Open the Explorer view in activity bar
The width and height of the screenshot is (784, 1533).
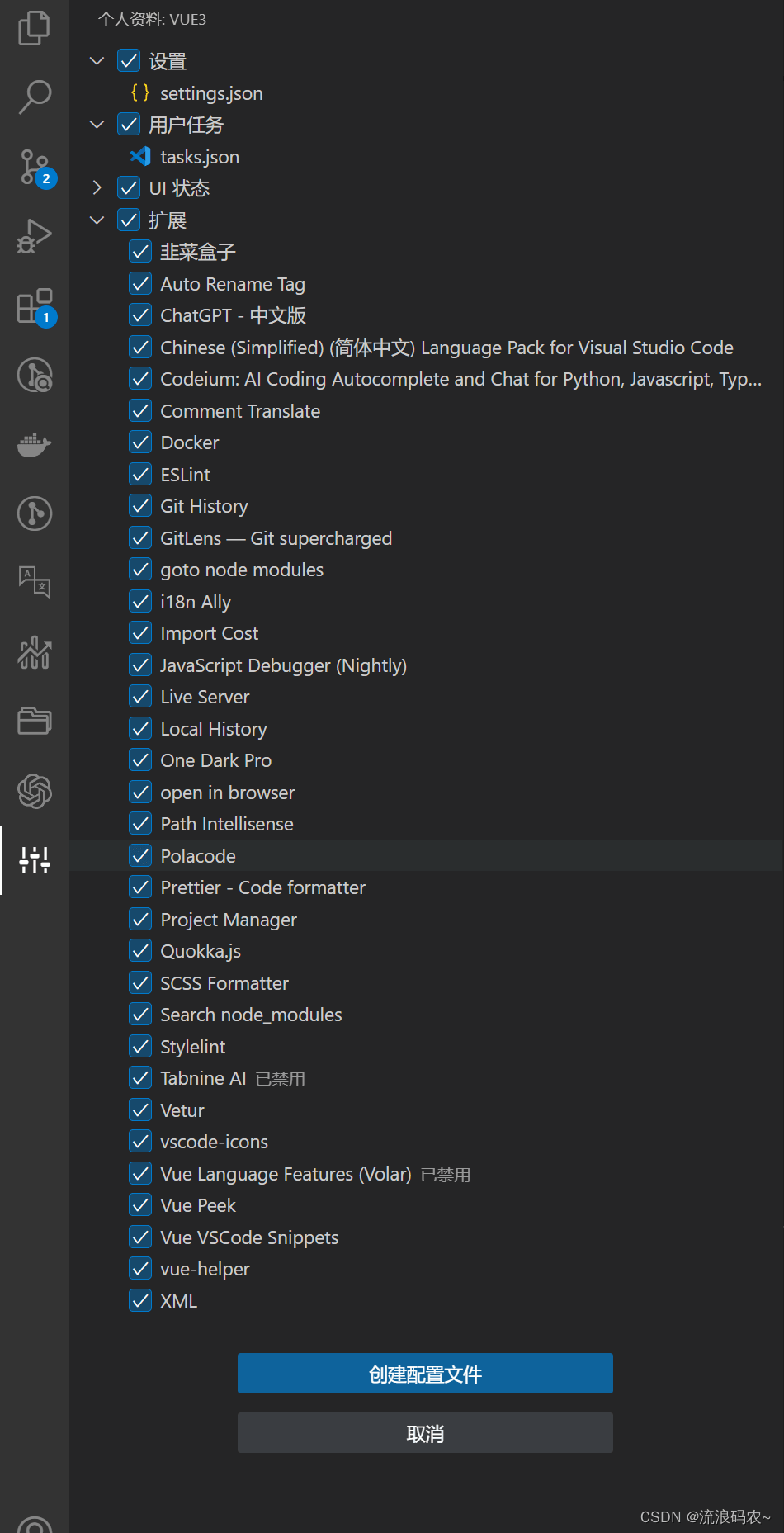click(x=34, y=28)
